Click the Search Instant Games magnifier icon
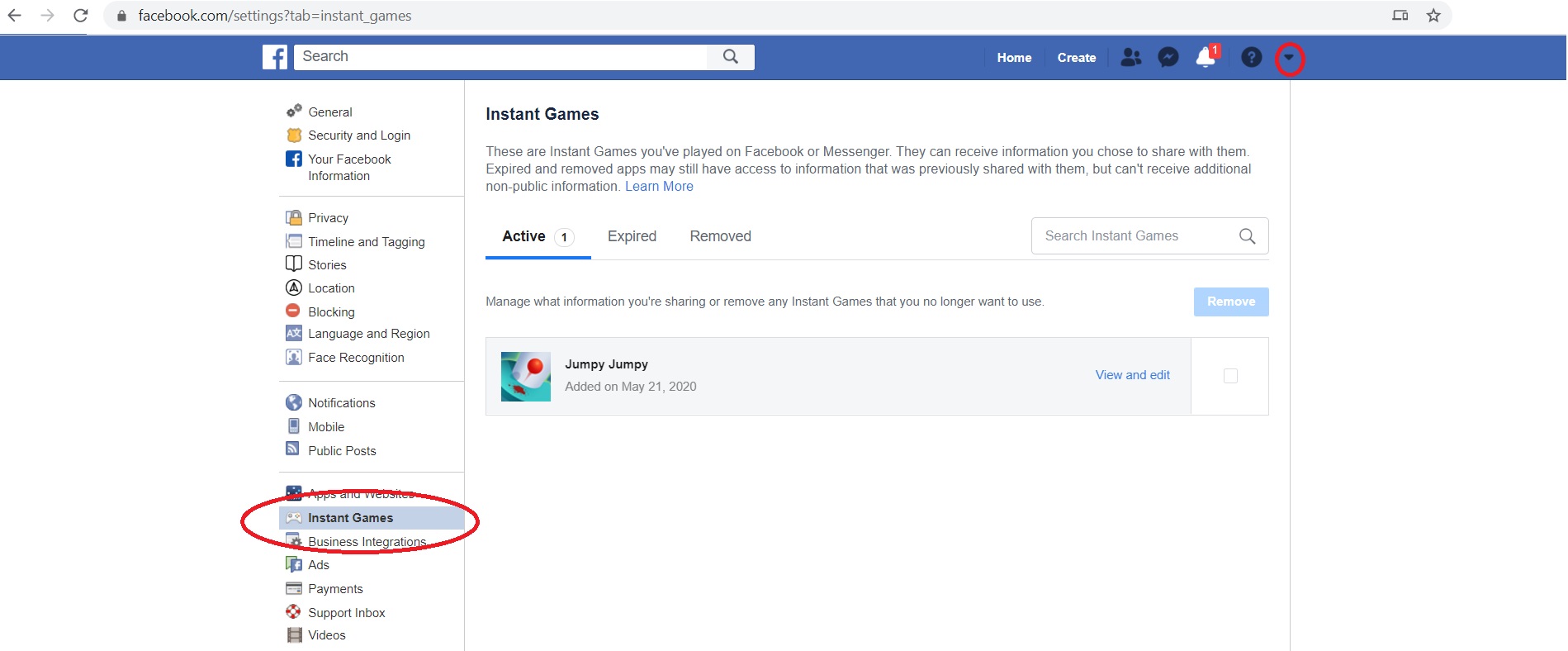 (x=1248, y=236)
